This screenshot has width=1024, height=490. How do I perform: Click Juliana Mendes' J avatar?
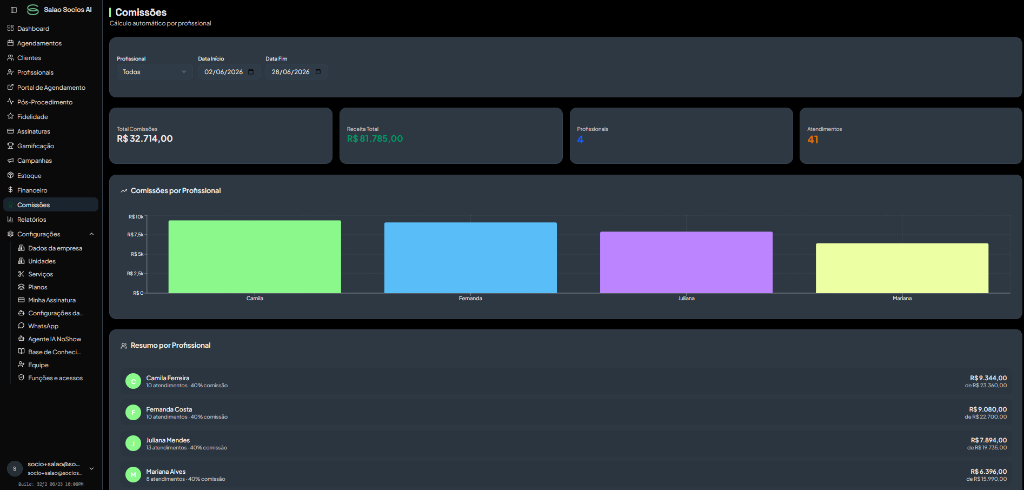pyautogui.click(x=133, y=443)
